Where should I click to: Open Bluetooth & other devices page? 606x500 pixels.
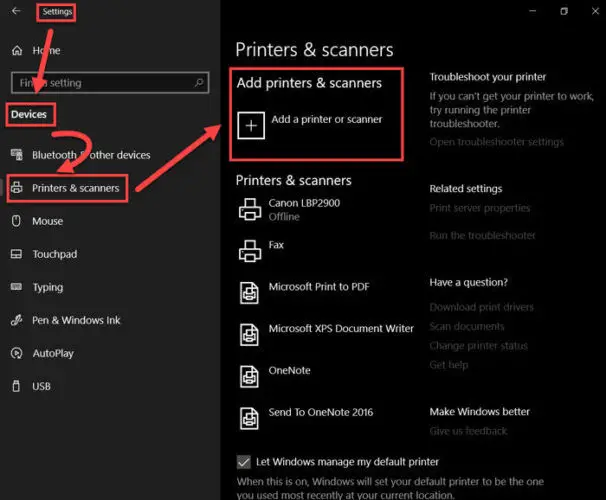(x=91, y=155)
